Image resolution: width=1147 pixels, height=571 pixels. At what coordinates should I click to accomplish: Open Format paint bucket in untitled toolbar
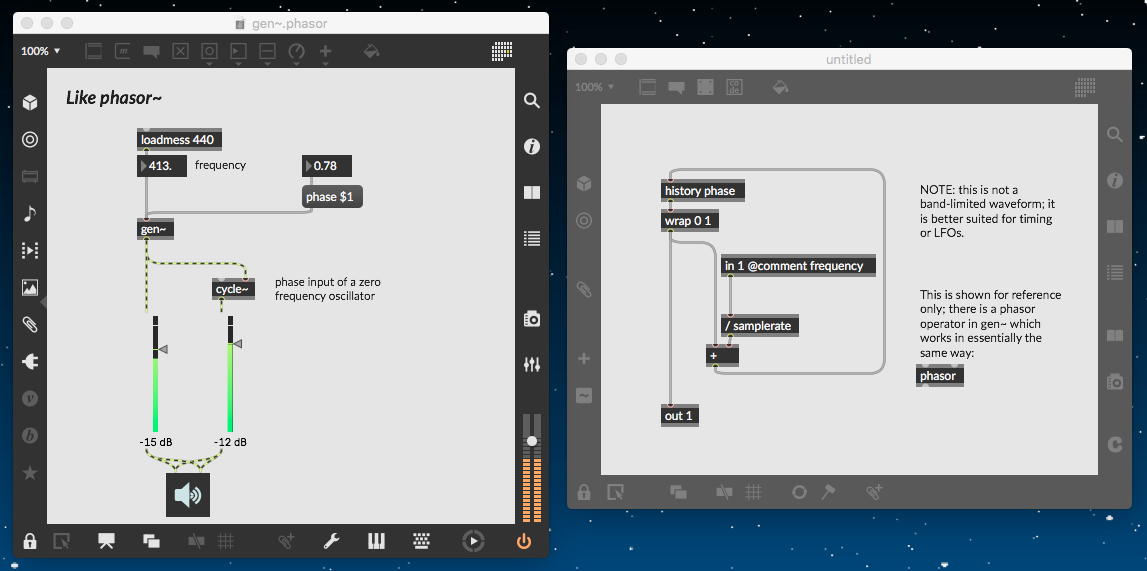click(x=781, y=87)
